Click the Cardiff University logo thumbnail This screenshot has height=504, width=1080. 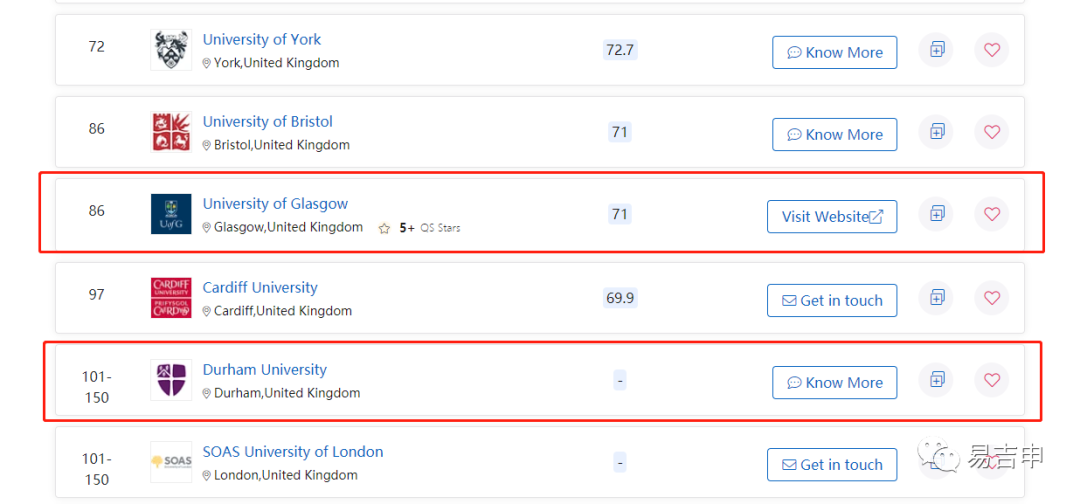pyautogui.click(x=172, y=297)
